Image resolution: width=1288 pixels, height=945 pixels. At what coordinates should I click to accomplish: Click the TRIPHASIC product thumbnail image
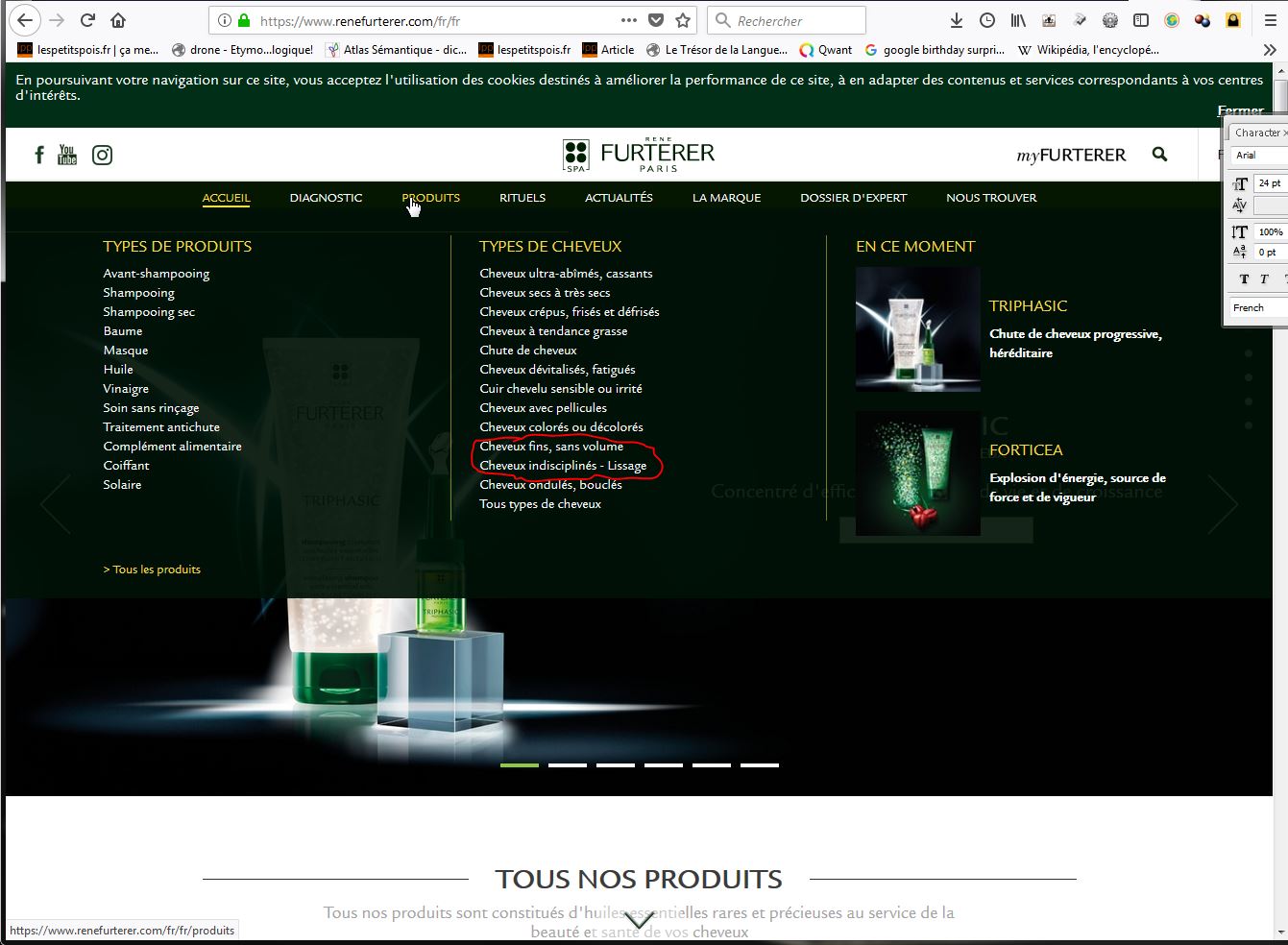917,329
